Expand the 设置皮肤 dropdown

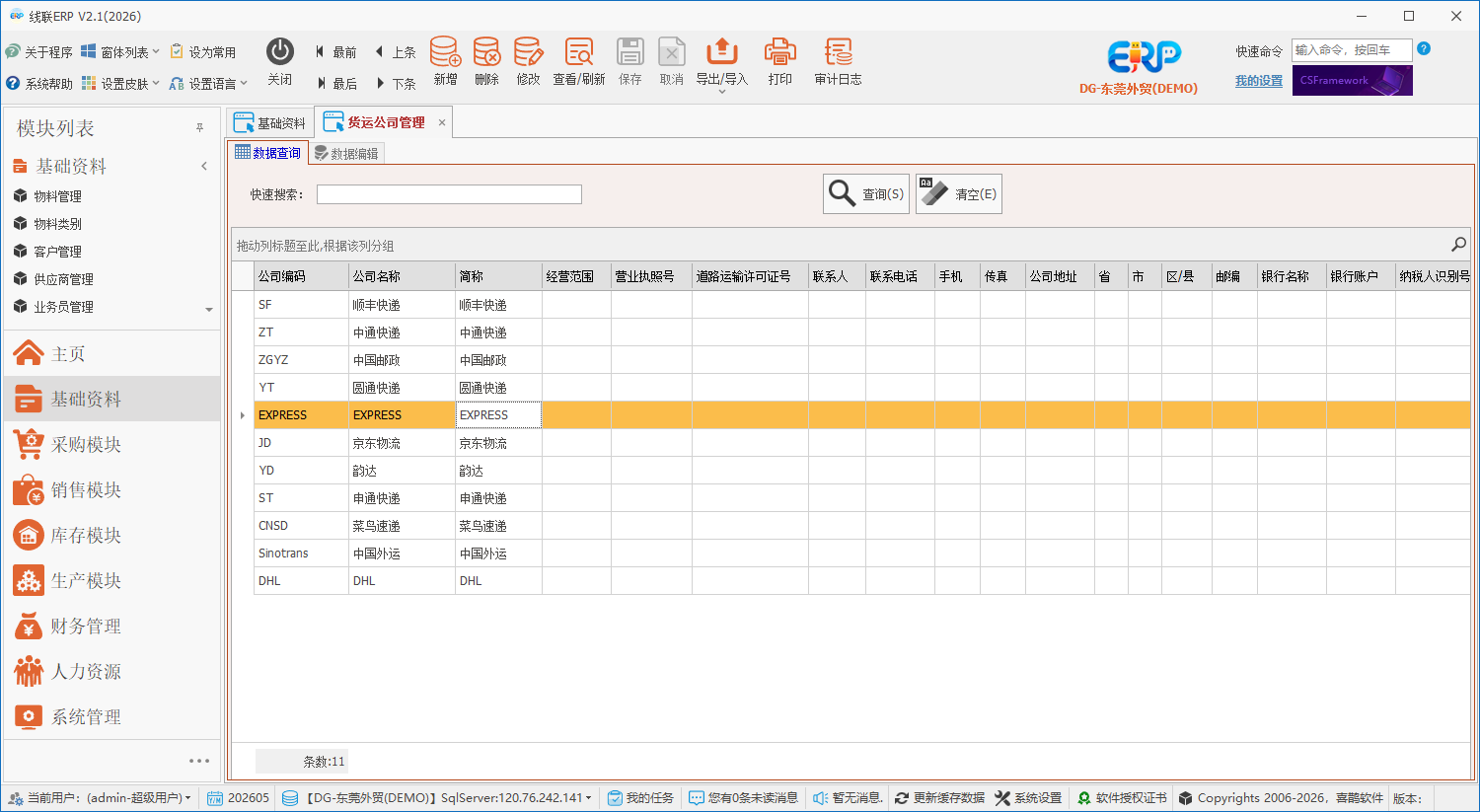pos(120,84)
